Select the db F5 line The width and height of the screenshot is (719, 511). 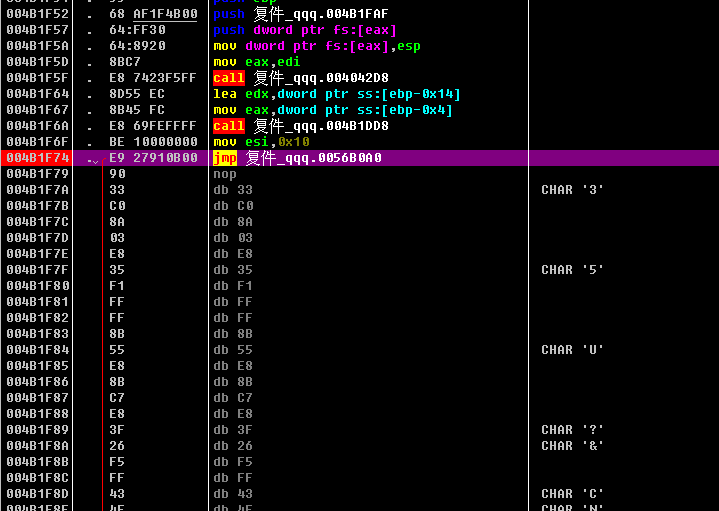(233, 462)
